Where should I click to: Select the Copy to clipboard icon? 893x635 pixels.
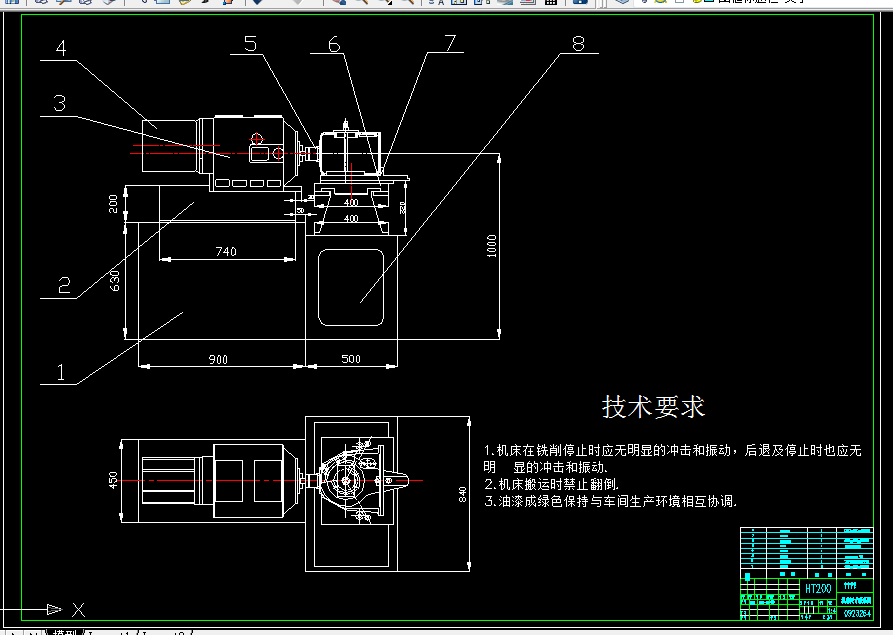[161, 5]
